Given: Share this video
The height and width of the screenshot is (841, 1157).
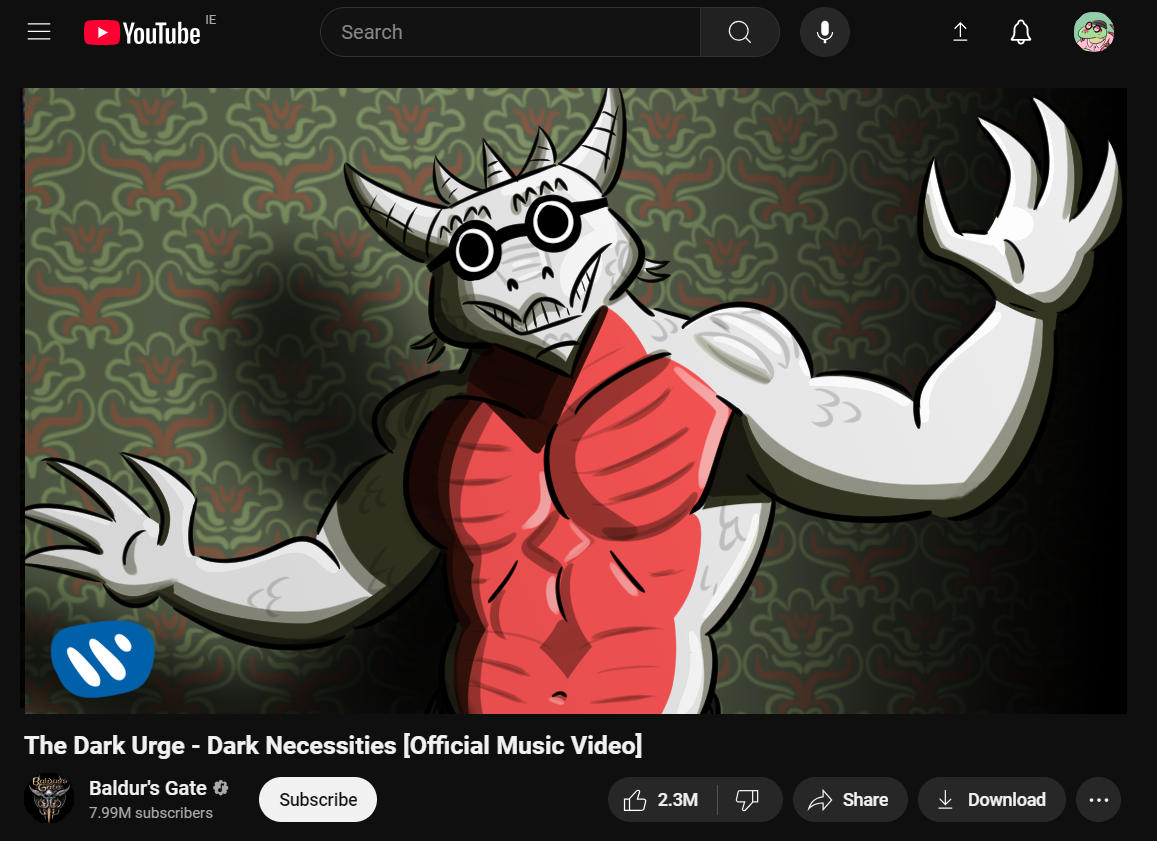Looking at the screenshot, I should click(849, 800).
